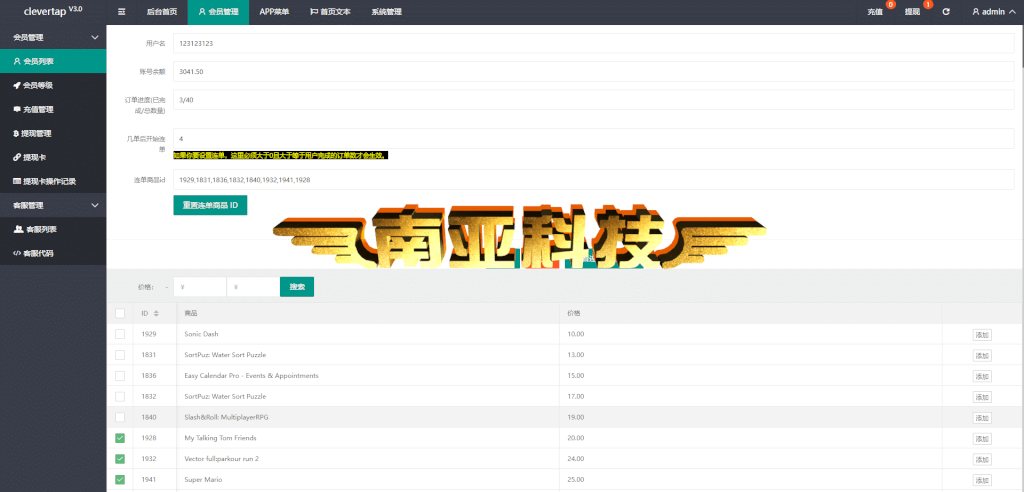
Task: Click the minimum price input
Action: [200, 287]
